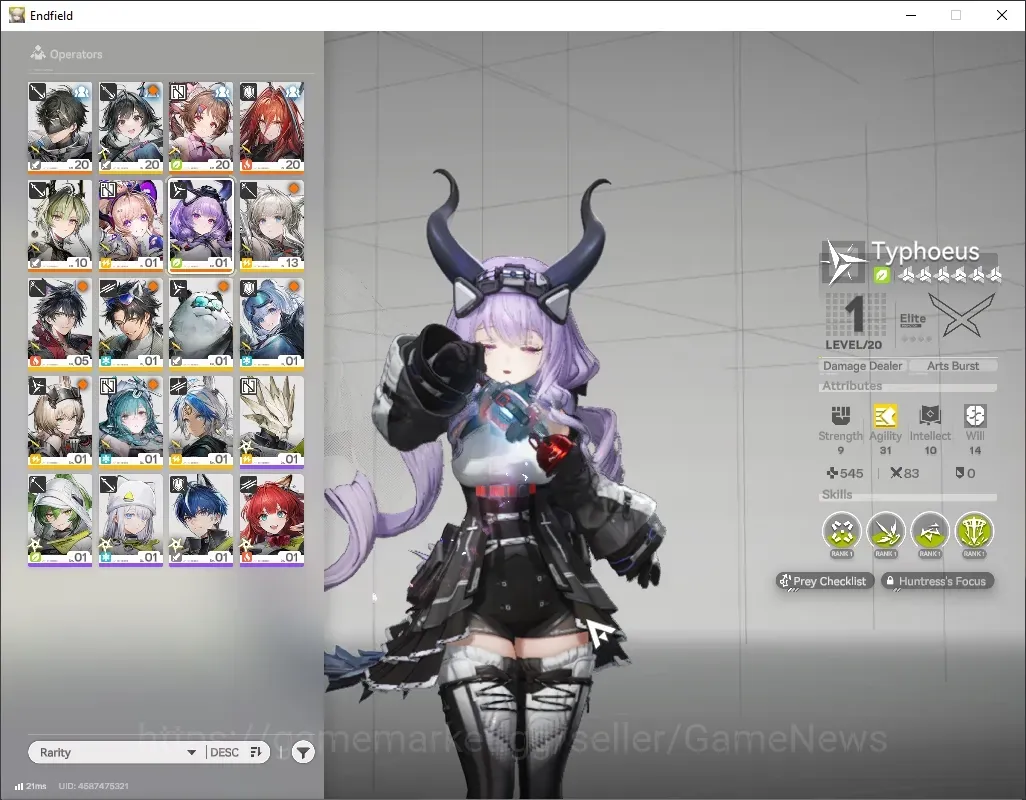Select the fourth bright green skill icon

974,531
